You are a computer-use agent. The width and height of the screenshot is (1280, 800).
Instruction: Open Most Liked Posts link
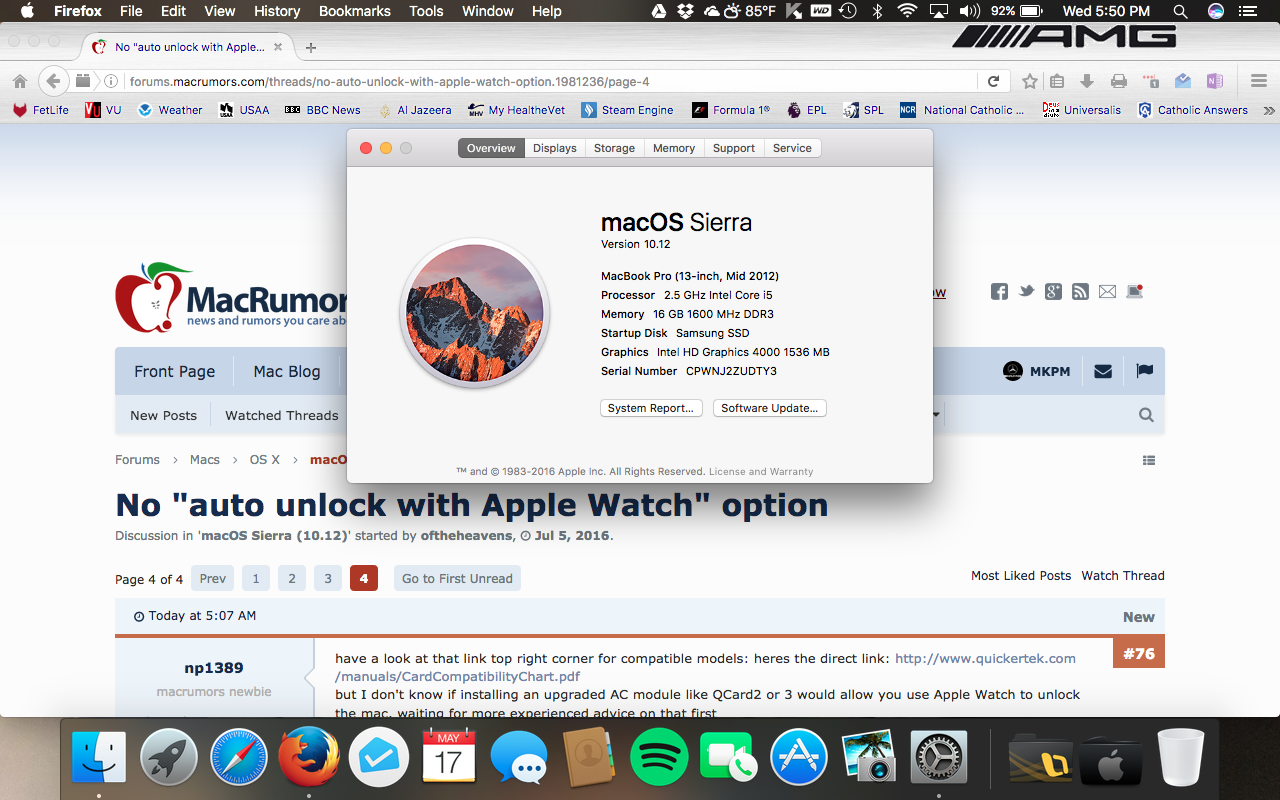(x=1021, y=575)
